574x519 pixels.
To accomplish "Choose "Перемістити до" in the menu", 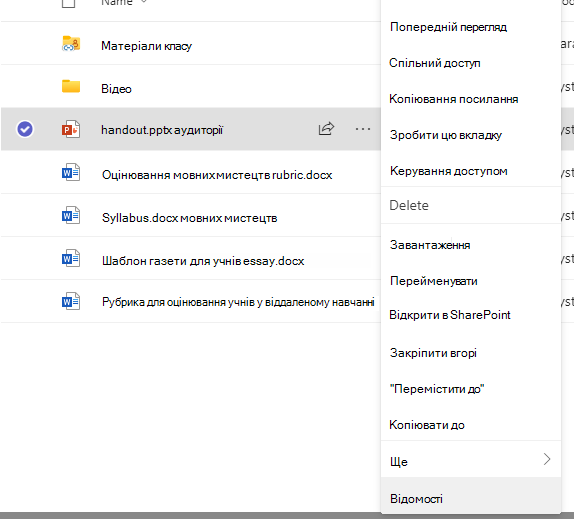I will pos(437,389).
